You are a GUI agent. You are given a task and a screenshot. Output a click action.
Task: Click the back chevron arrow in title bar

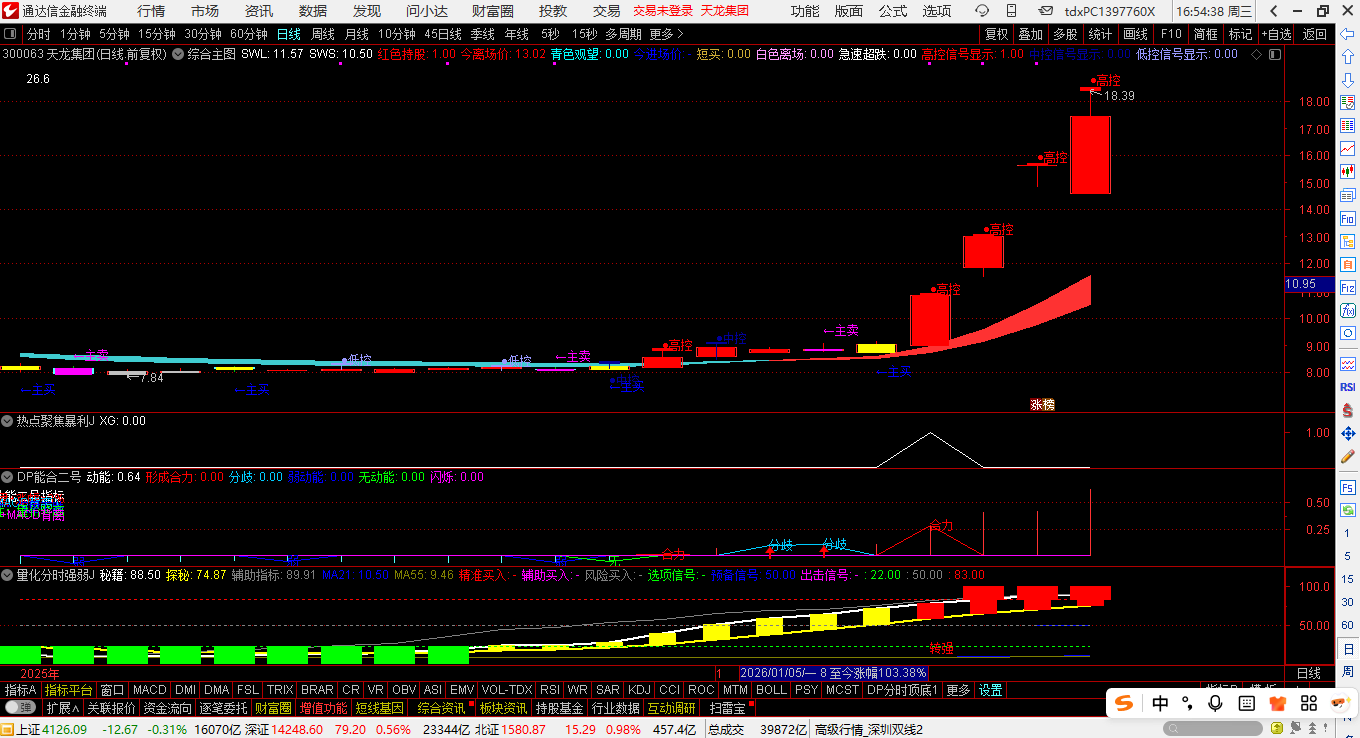[1273, 11]
